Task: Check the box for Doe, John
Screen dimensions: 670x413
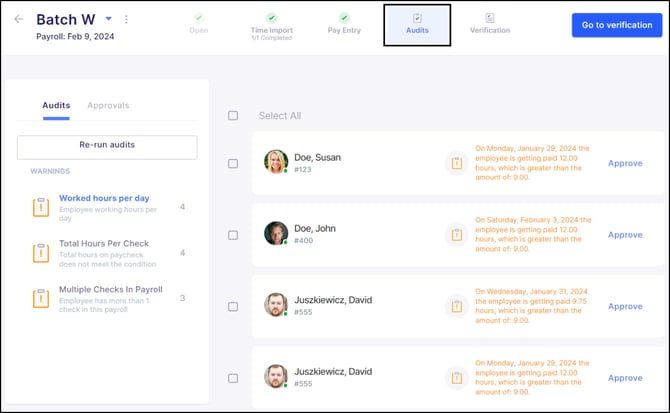Action: [233, 235]
